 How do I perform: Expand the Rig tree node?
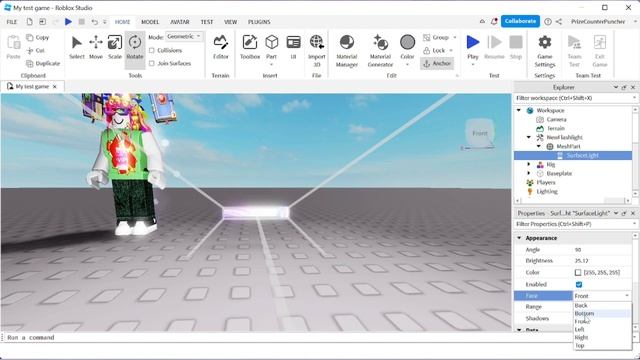click(529, 164)
